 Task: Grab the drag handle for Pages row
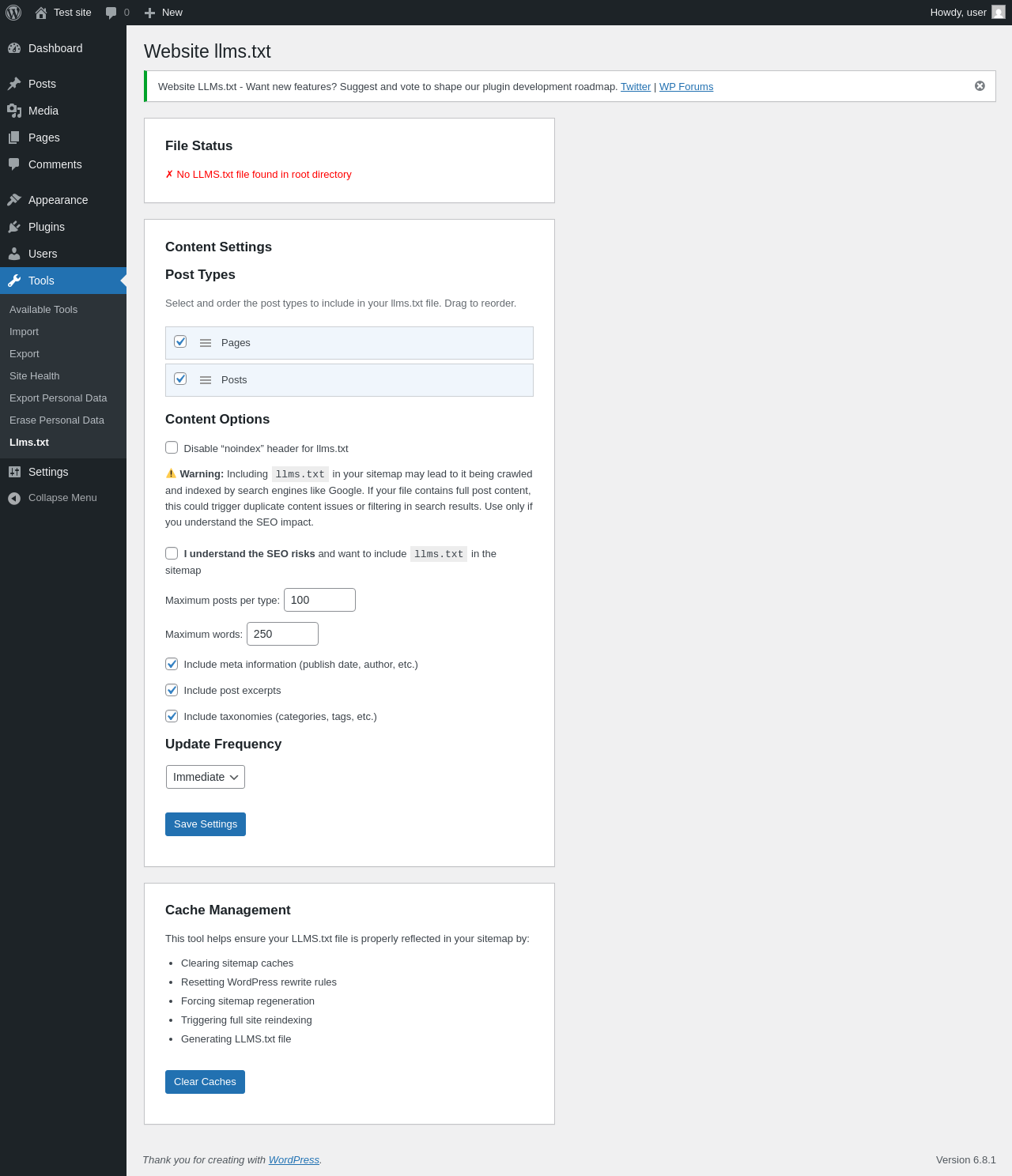(206, 343)
